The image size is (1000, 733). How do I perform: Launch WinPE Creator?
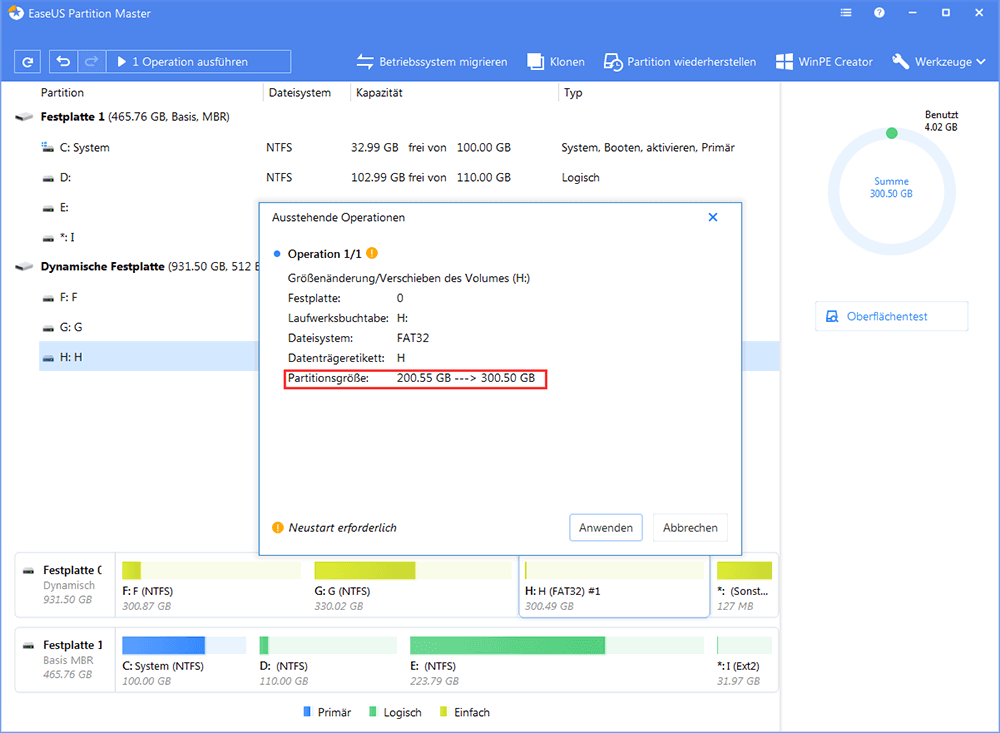(x=824, y=62)
